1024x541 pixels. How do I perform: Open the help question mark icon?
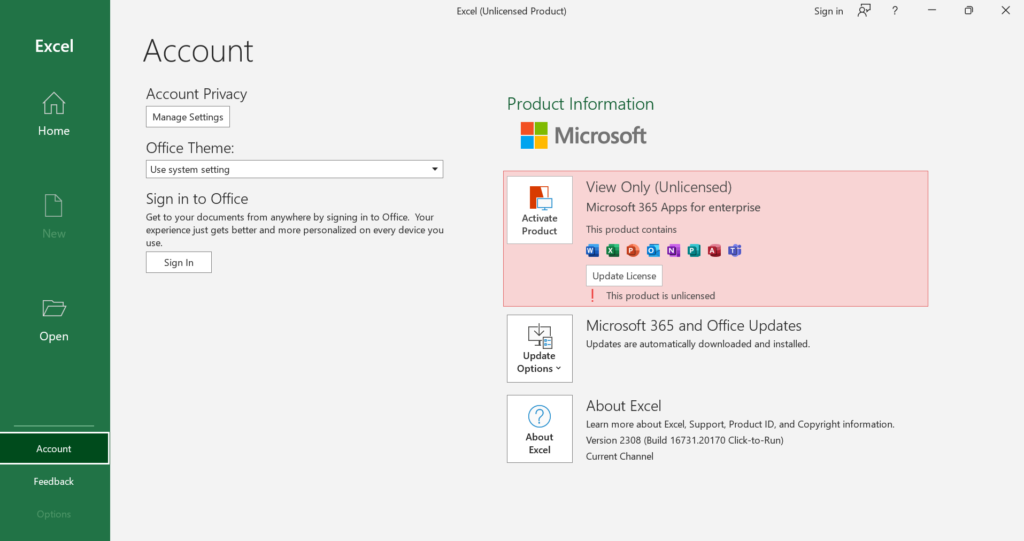click(895, 10)
